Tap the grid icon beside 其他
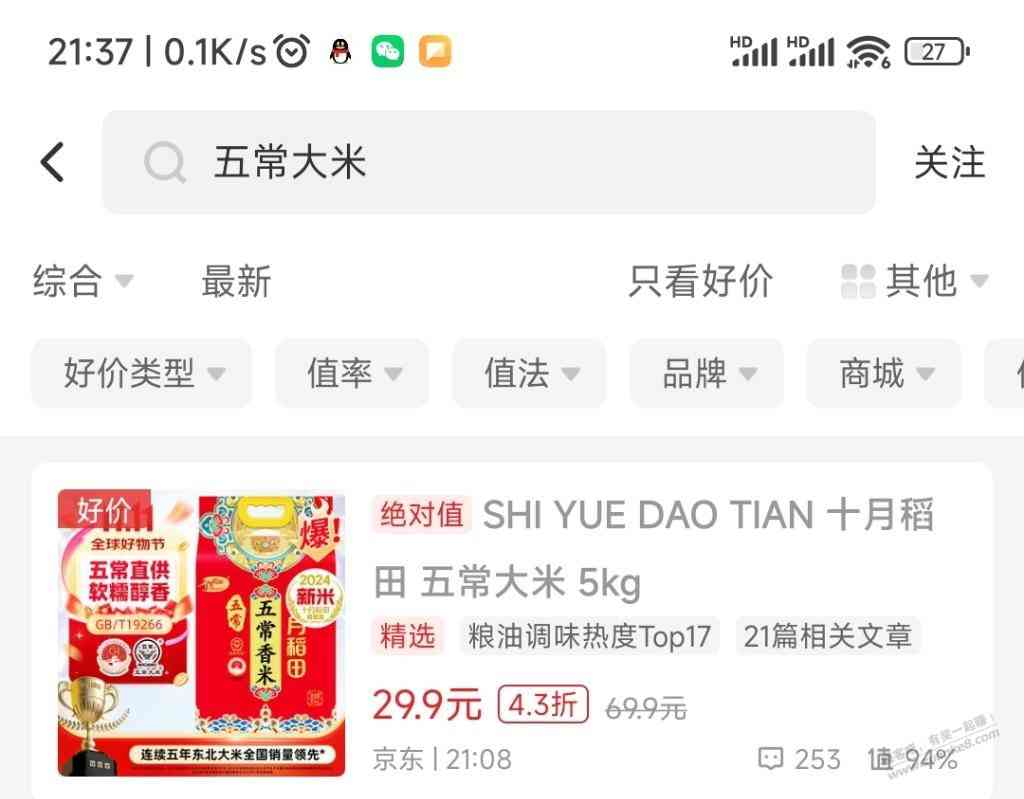Image resolution: width=1024 pixels, height=799 pixels. pyautogui.click(x=857, y=282)
